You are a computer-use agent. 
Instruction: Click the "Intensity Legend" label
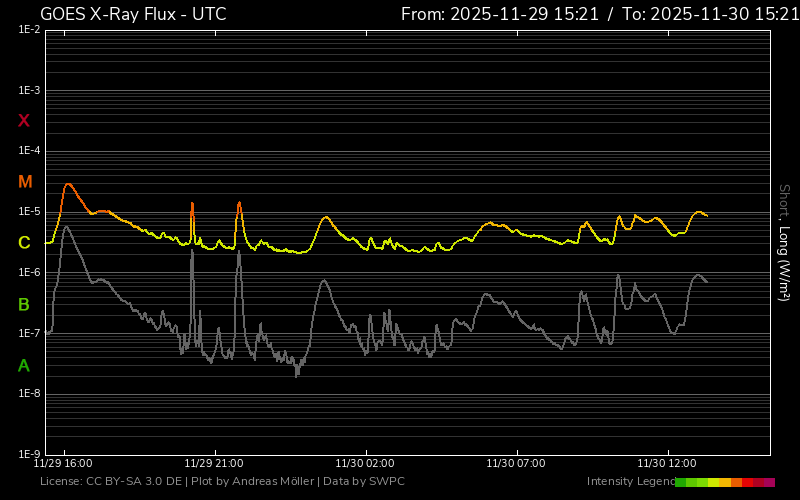(631, 481)
